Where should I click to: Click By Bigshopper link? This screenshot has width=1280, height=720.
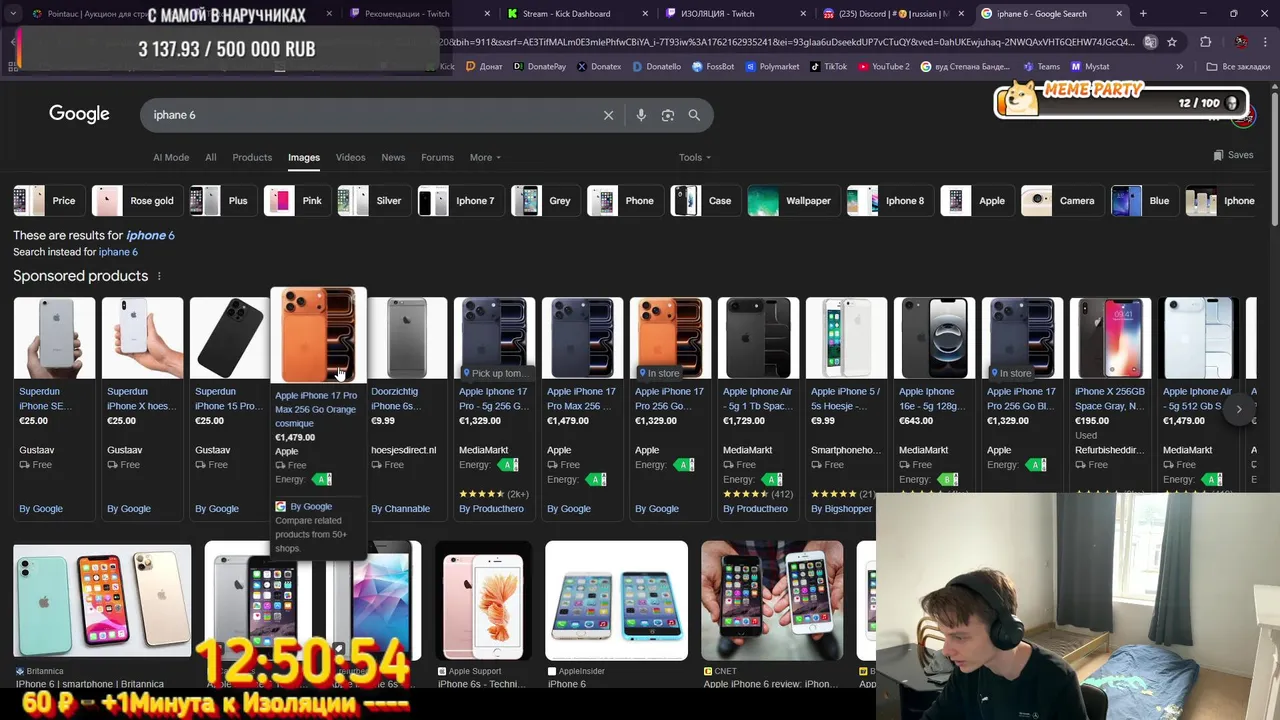coord(841,509)
